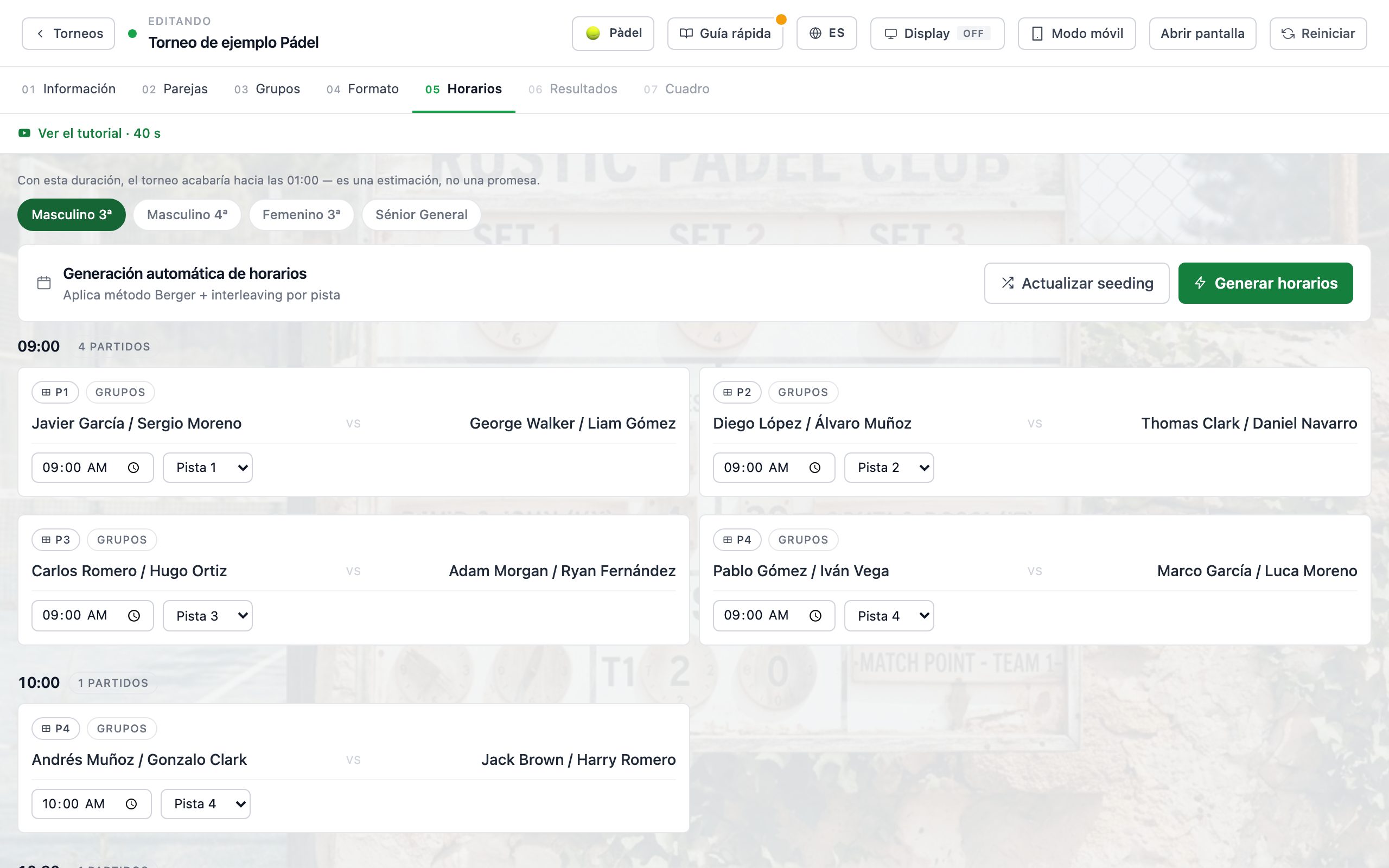The height and width of the screenshot is (868, 1389).
Task: Click the GRUPOS badge in Javier García match
Action: pyautogui.click(x=120, y=392)
